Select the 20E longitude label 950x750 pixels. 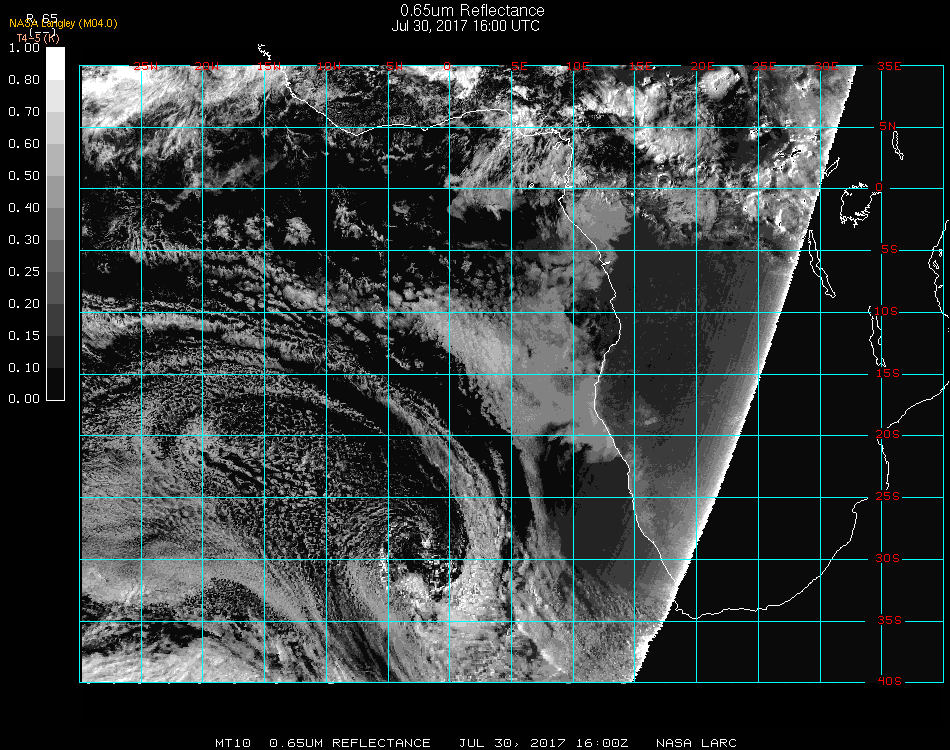click(703, 66)
